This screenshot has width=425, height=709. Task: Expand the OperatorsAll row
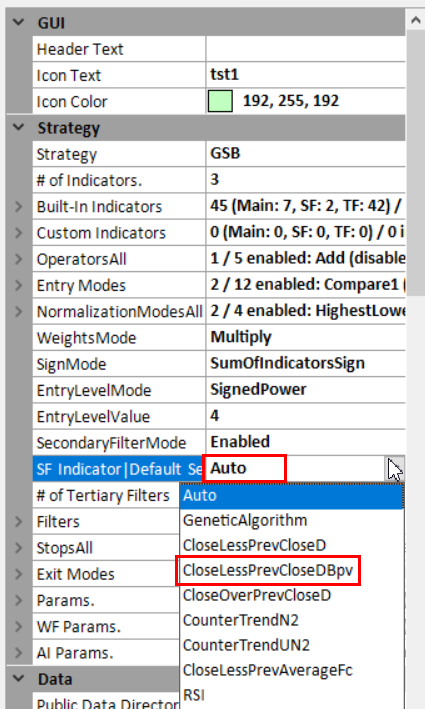click(19, 259)
